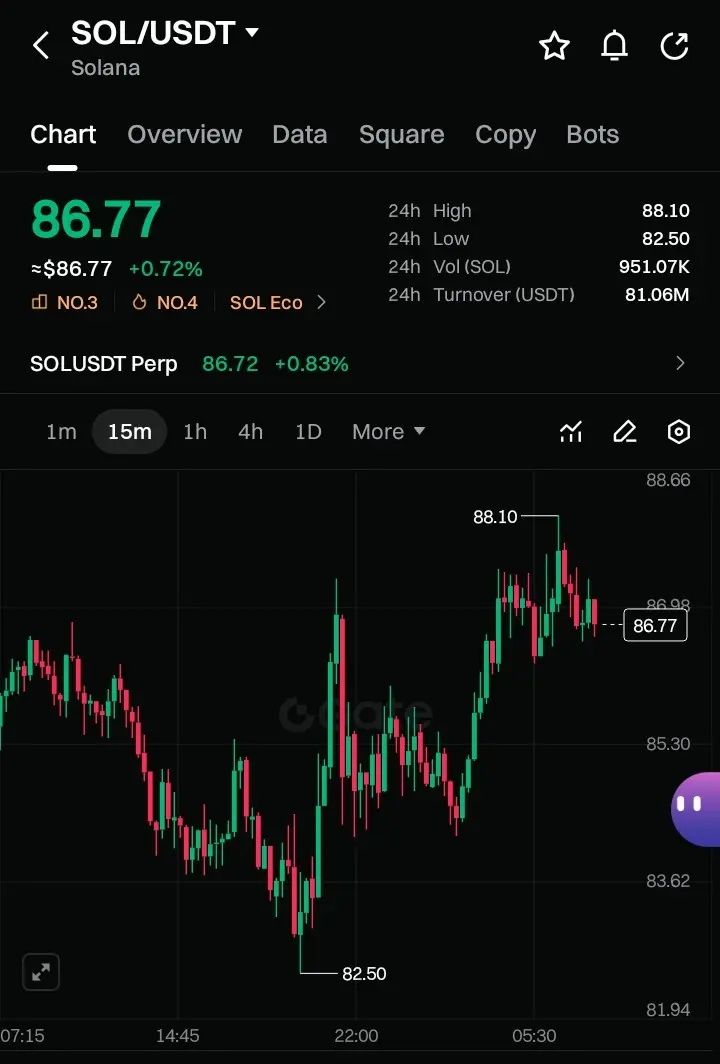Select the 1m timeframe

(61, 432)
